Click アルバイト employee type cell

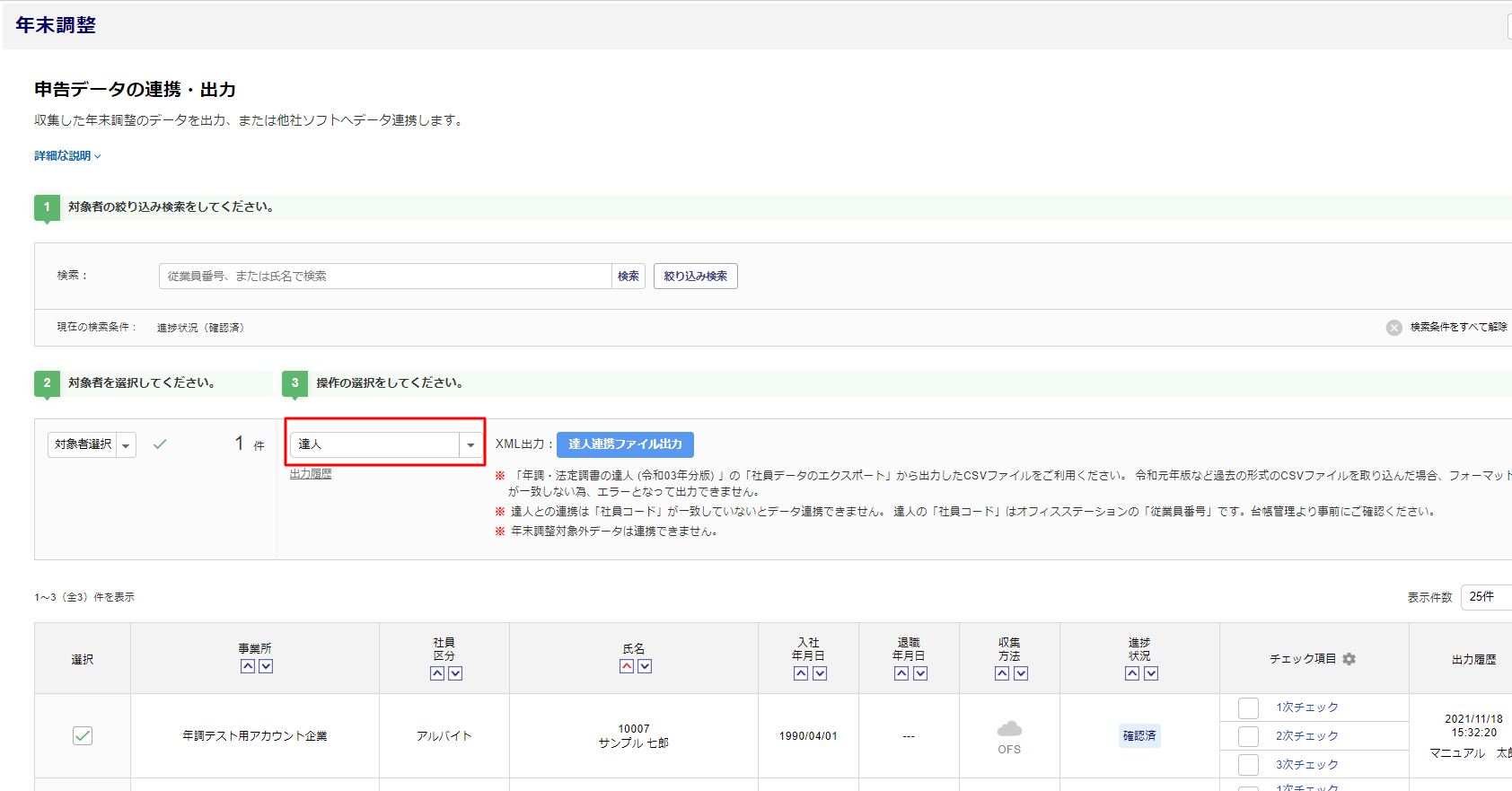[444, 736]
